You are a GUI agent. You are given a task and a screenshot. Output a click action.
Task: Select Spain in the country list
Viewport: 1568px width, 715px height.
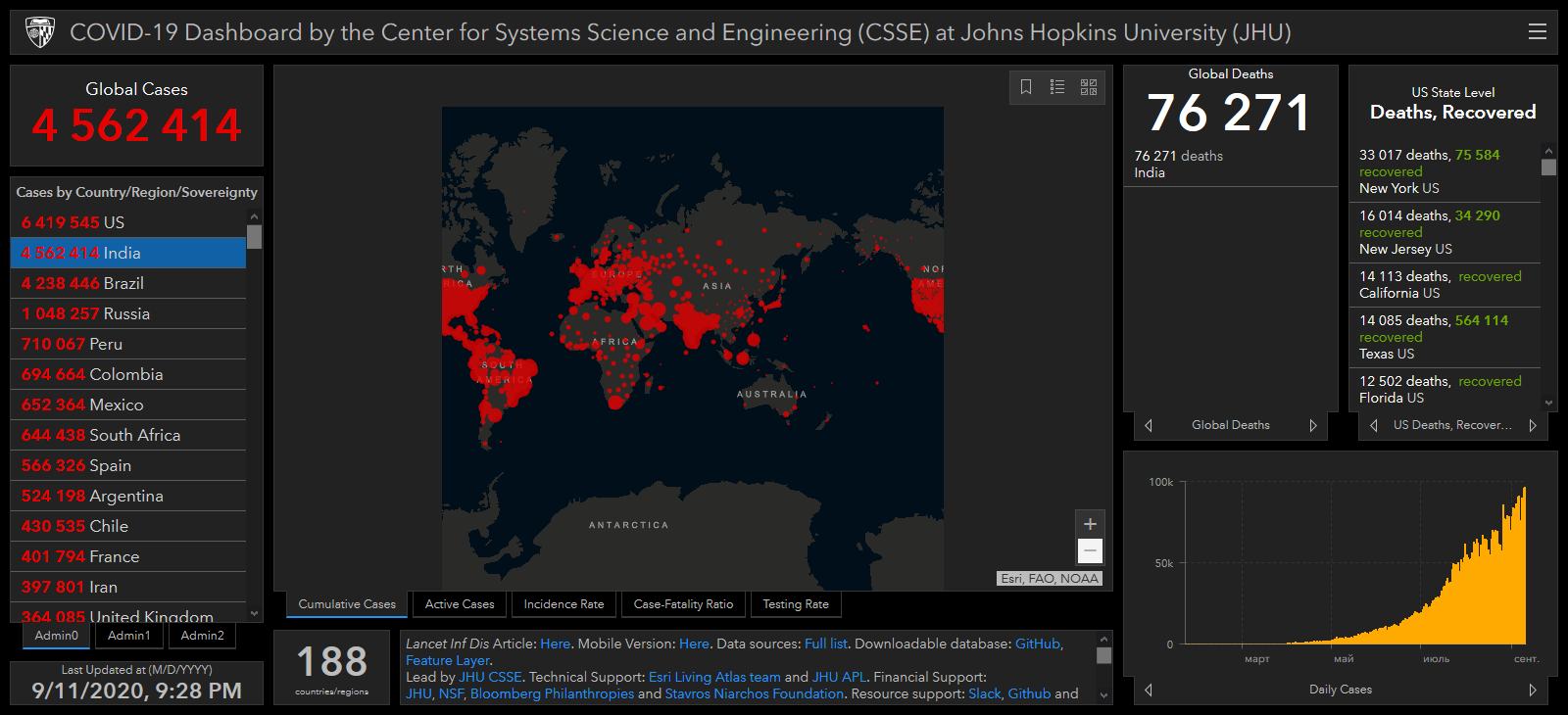coord(128,465)
